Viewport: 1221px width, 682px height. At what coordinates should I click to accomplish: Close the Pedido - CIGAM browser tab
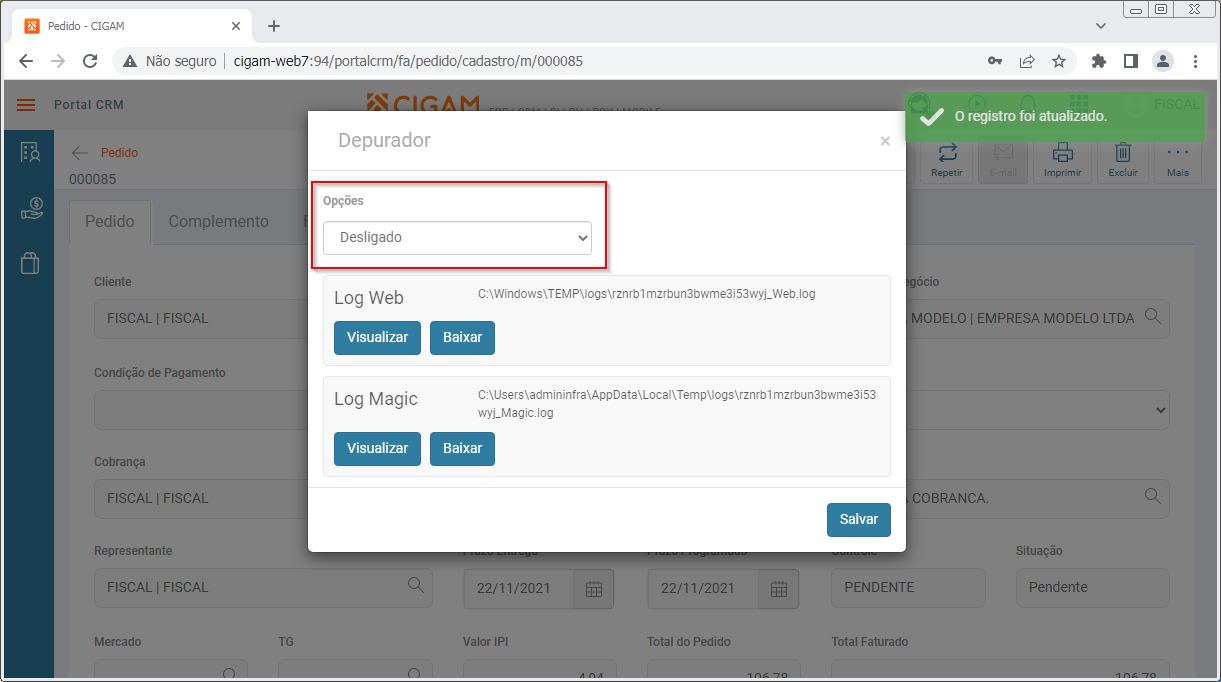pos(236,26)
